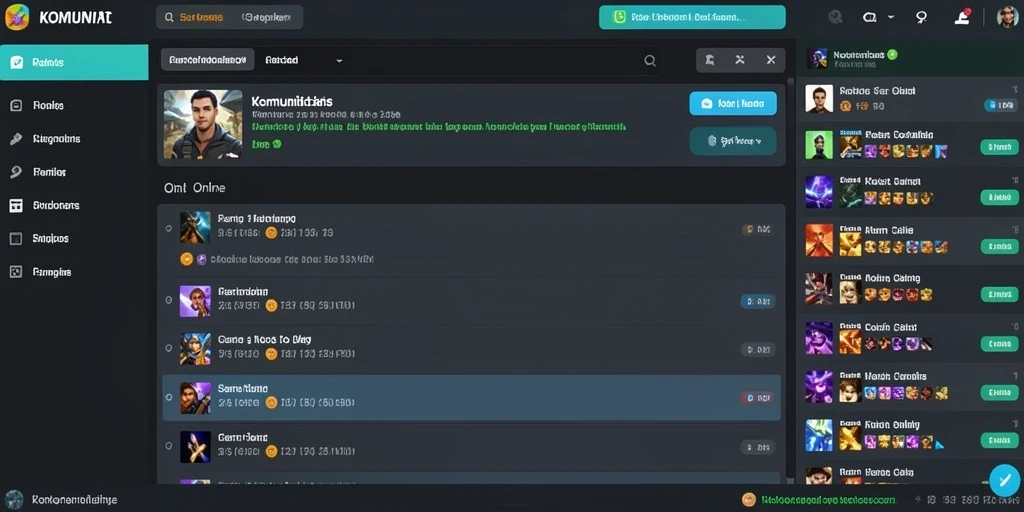Open the notification bell with red badge
1024x512 pixels.
click(962, 17)
